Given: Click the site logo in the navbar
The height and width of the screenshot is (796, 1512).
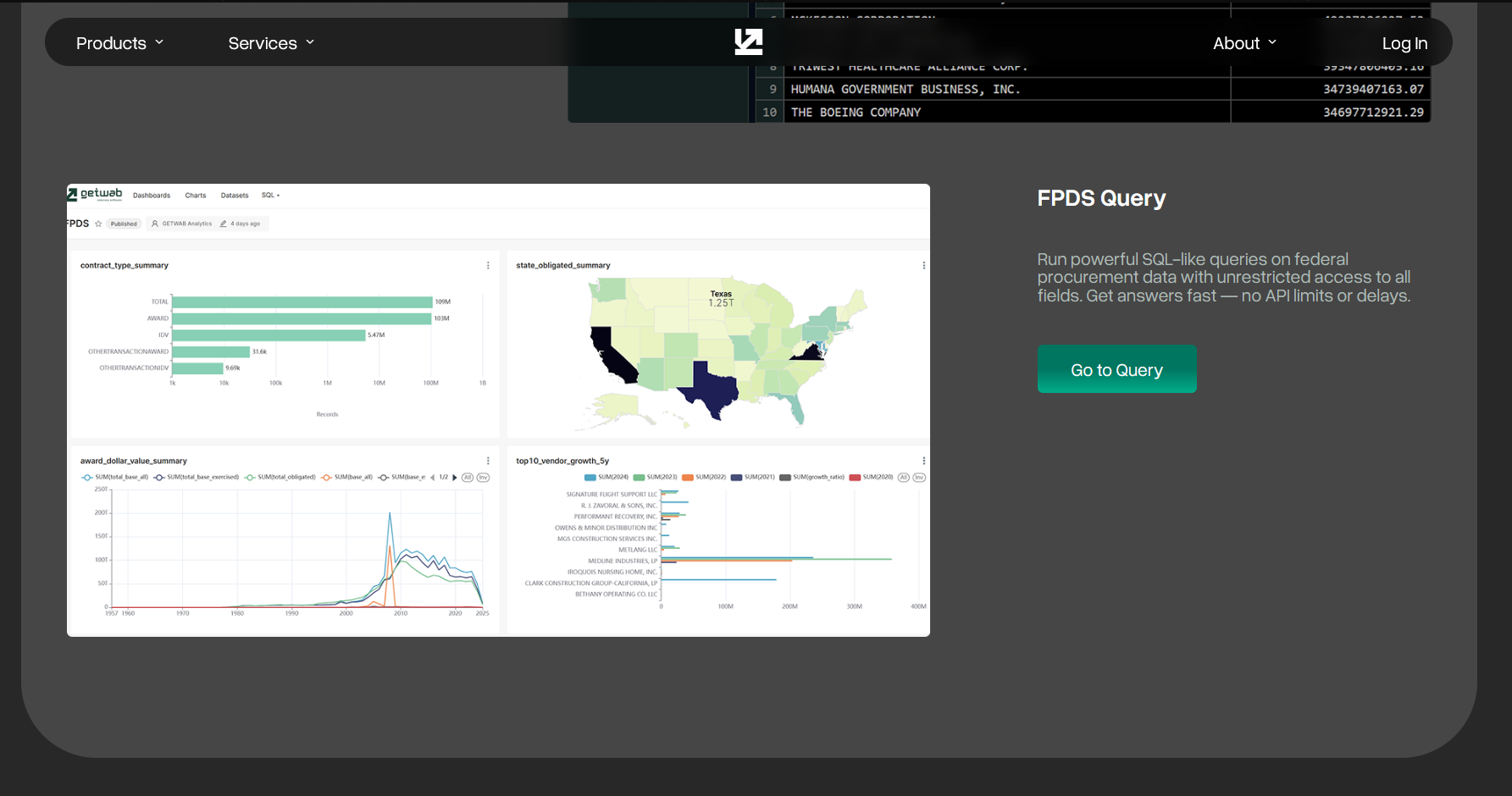Looking at the screenshot, I should click(x=749, y=42).
